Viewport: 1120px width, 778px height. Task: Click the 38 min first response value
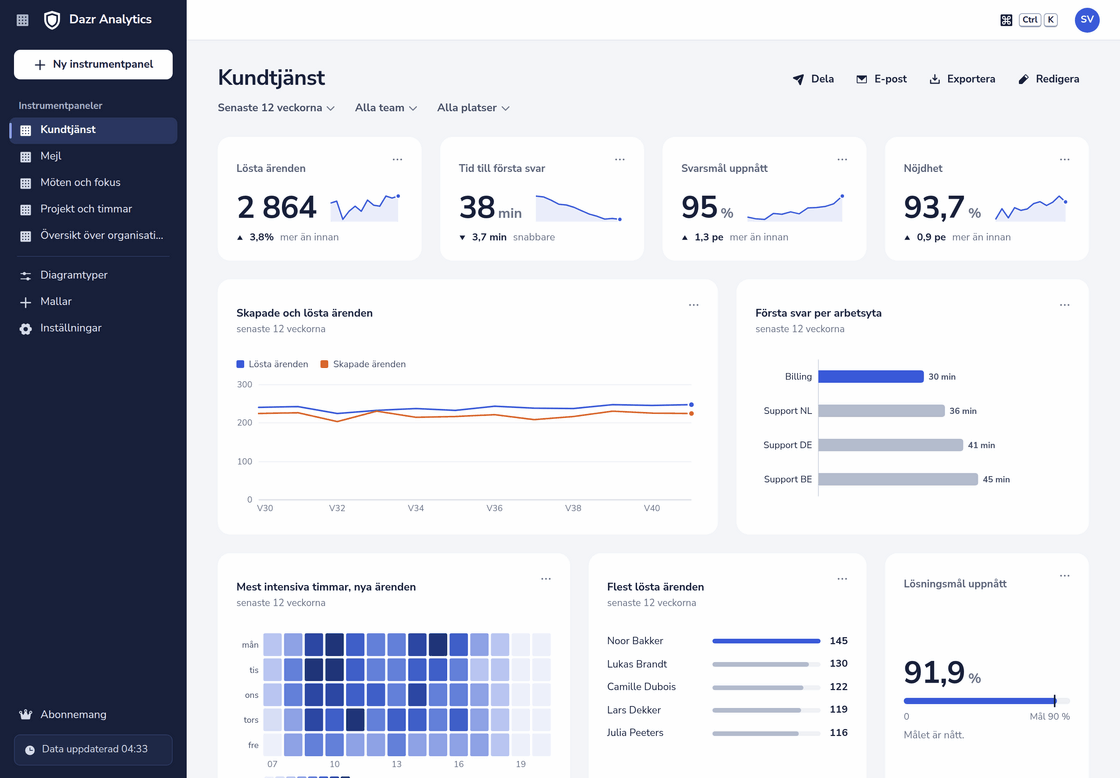pos(490,207)
